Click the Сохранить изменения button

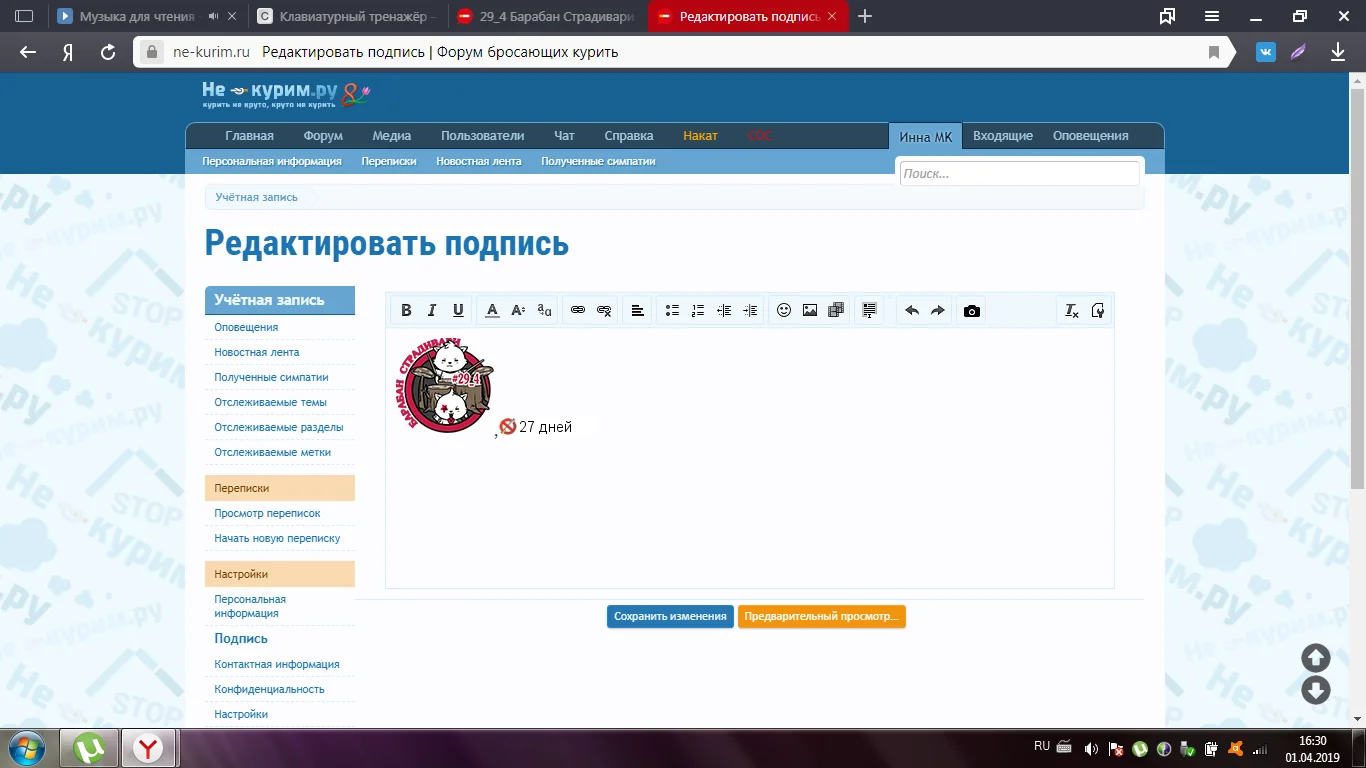pyautogui.click(x=670, y=617)
